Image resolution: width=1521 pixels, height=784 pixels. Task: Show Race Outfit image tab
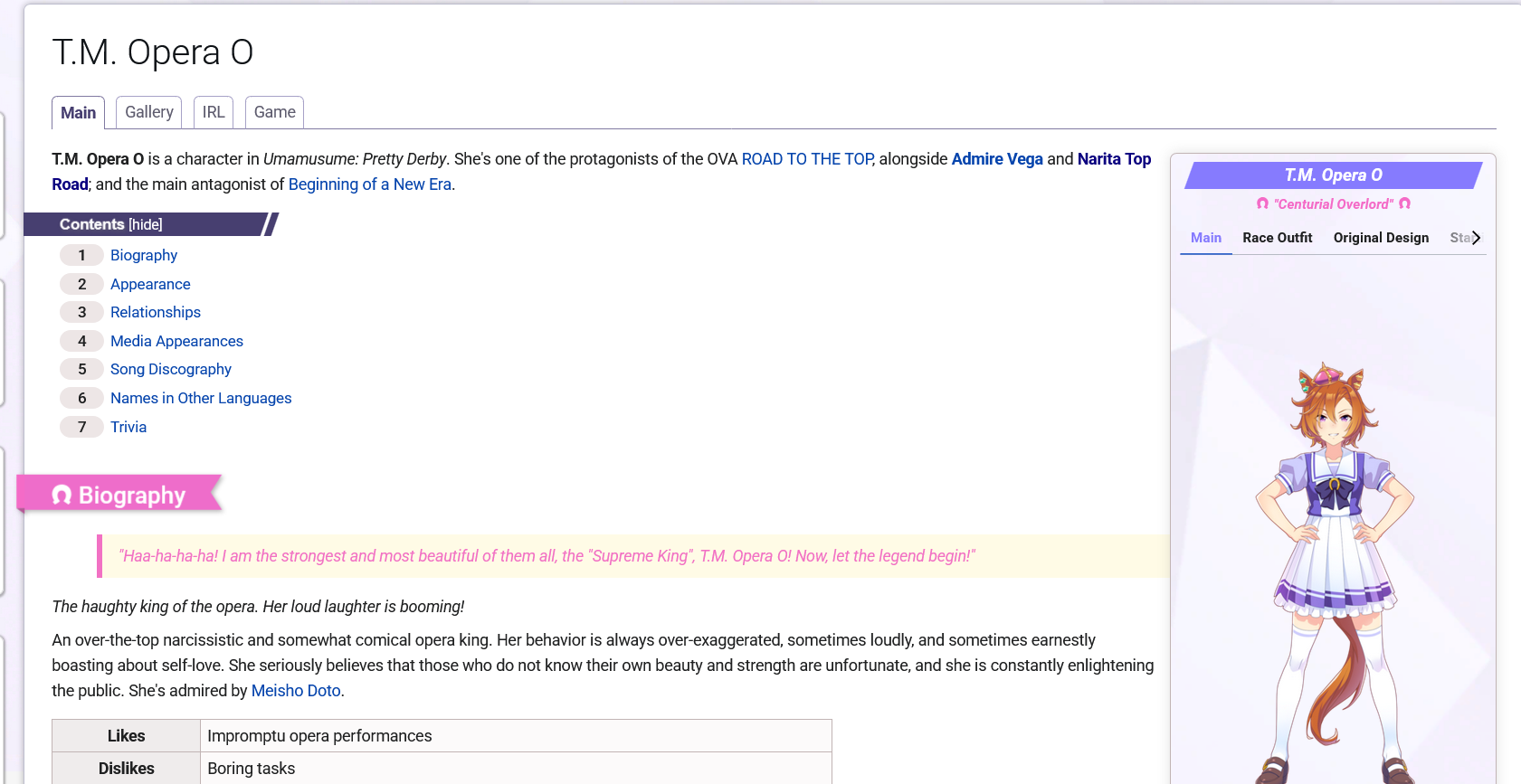click(1278, 238)
